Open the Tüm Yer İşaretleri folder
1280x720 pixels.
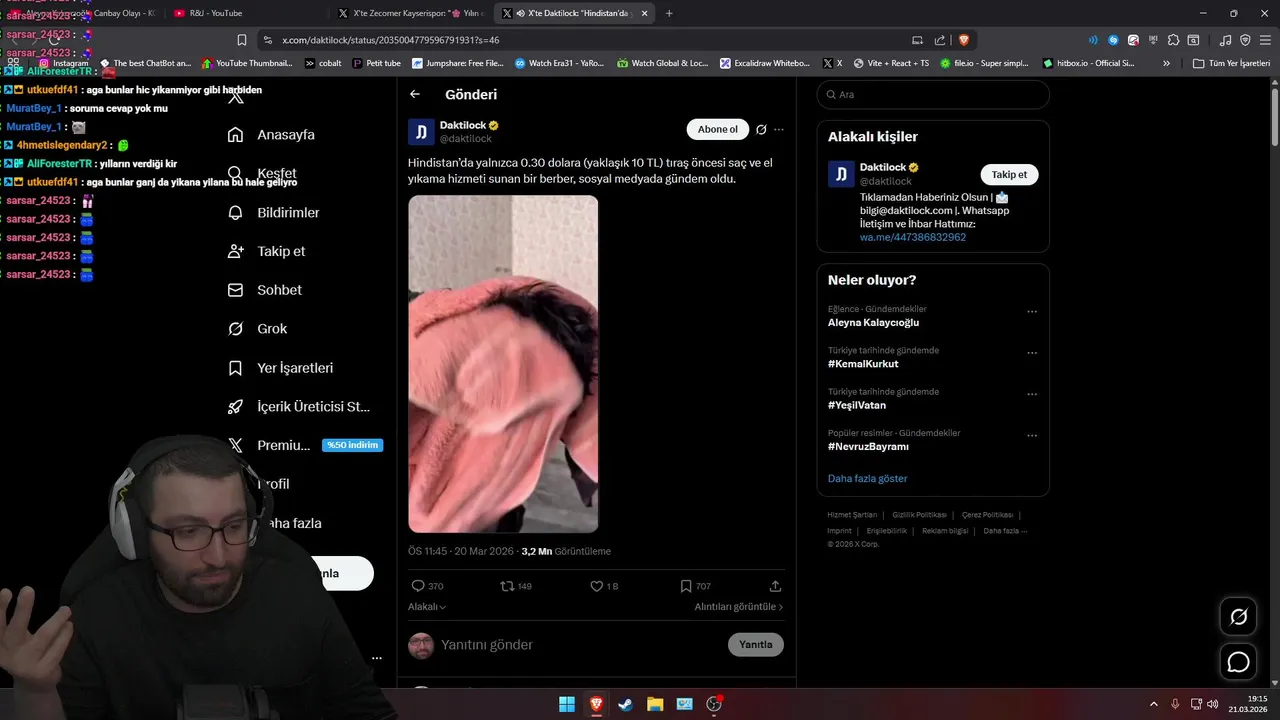1231,63
